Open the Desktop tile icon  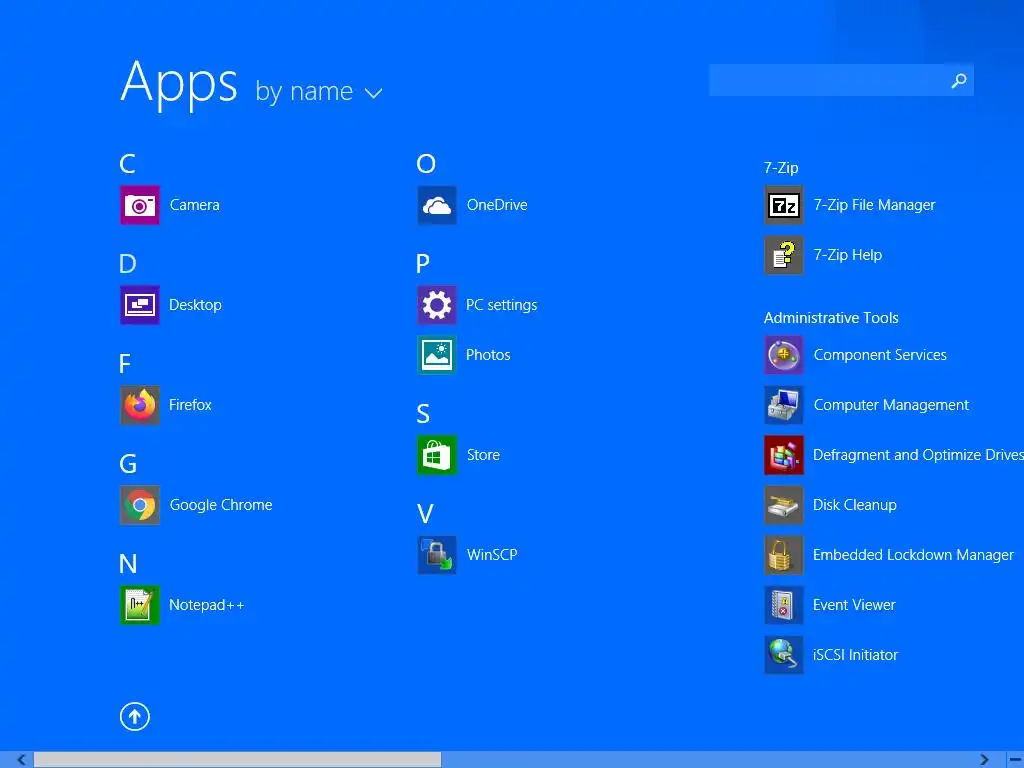[140, 305]
